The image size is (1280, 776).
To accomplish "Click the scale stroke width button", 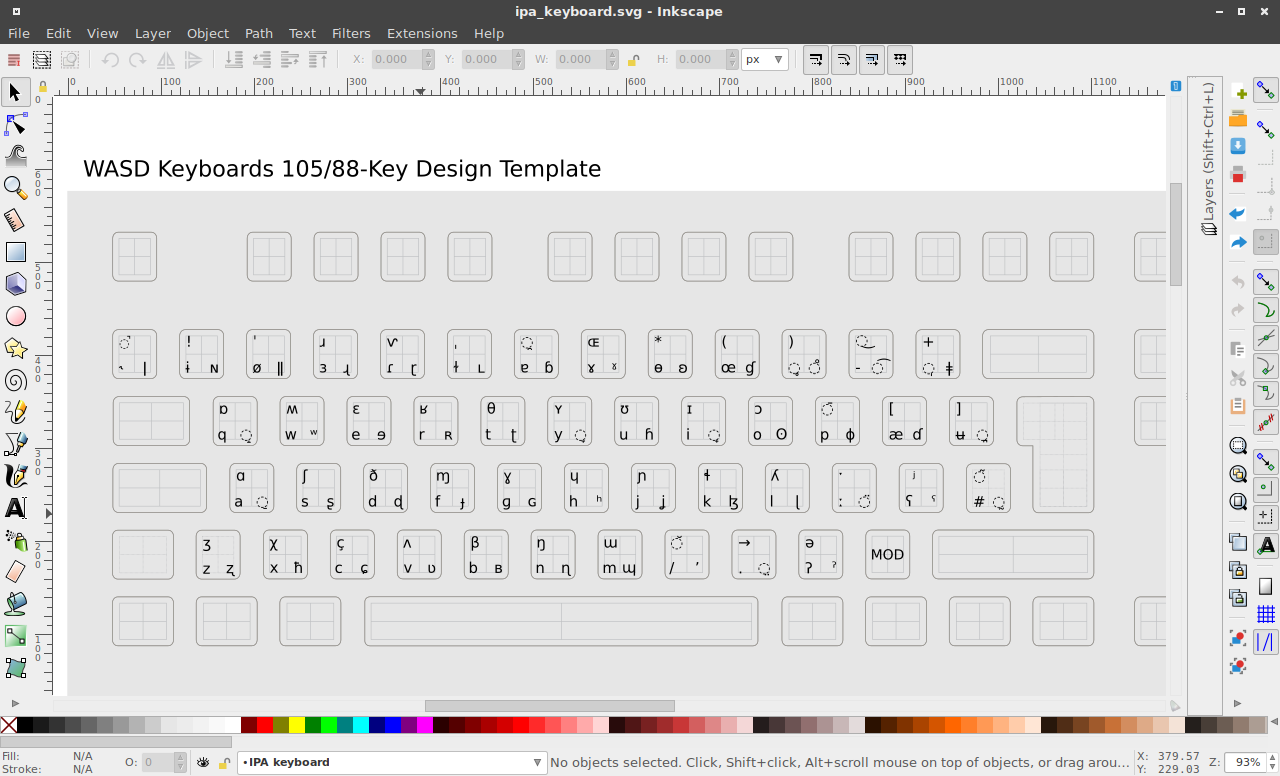I will click(x=815, y=60).
